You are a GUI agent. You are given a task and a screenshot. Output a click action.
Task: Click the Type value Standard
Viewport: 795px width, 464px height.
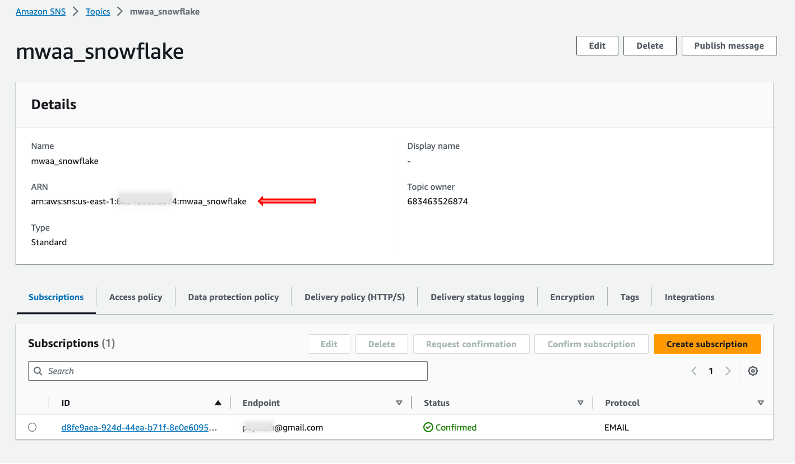click(49, 242)
